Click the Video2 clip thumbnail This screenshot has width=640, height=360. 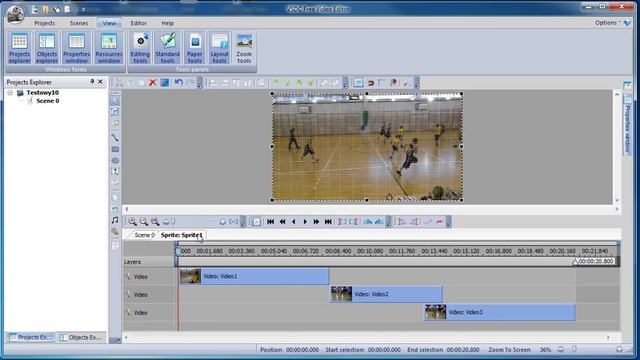tap(341, 294)
